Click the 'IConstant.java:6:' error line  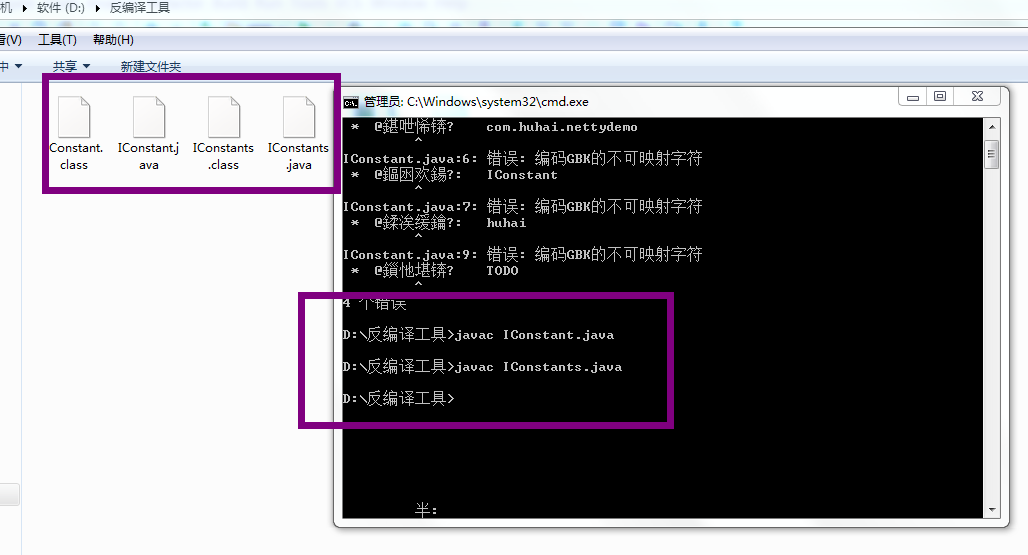point(522,159)
